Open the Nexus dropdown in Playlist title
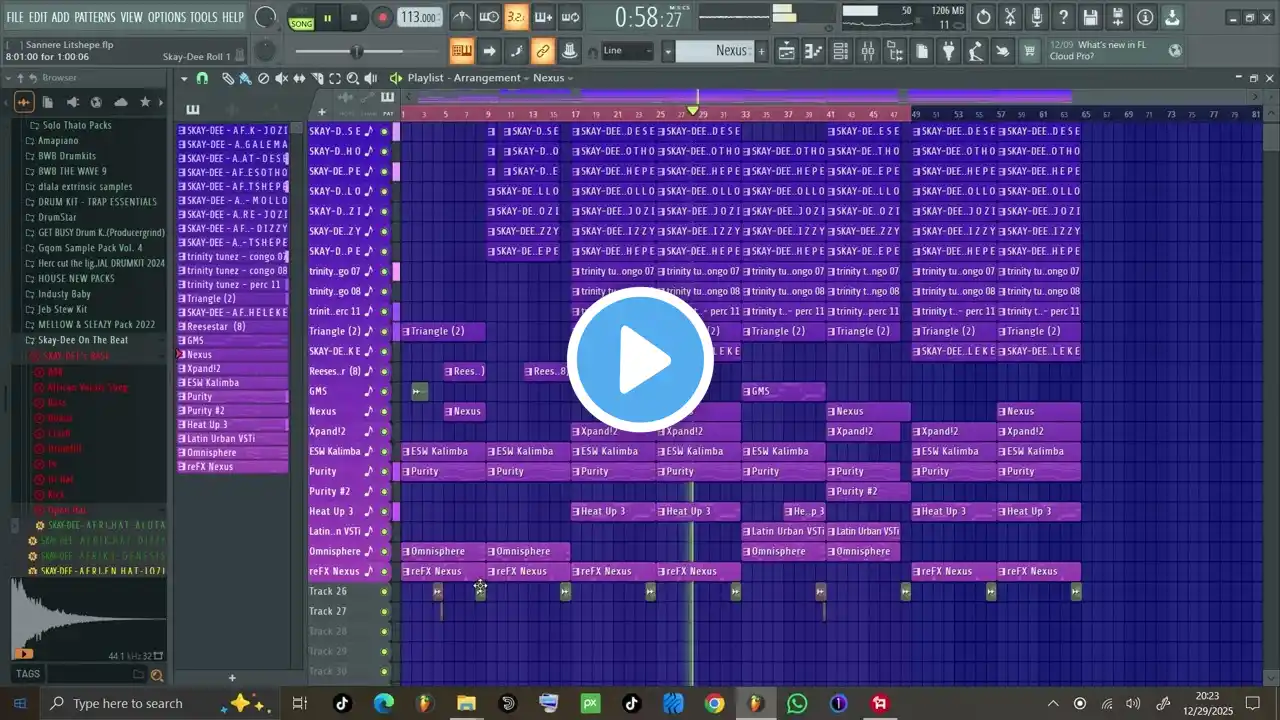The height and width of the screenshot is (720, 1280). (553, 78)
